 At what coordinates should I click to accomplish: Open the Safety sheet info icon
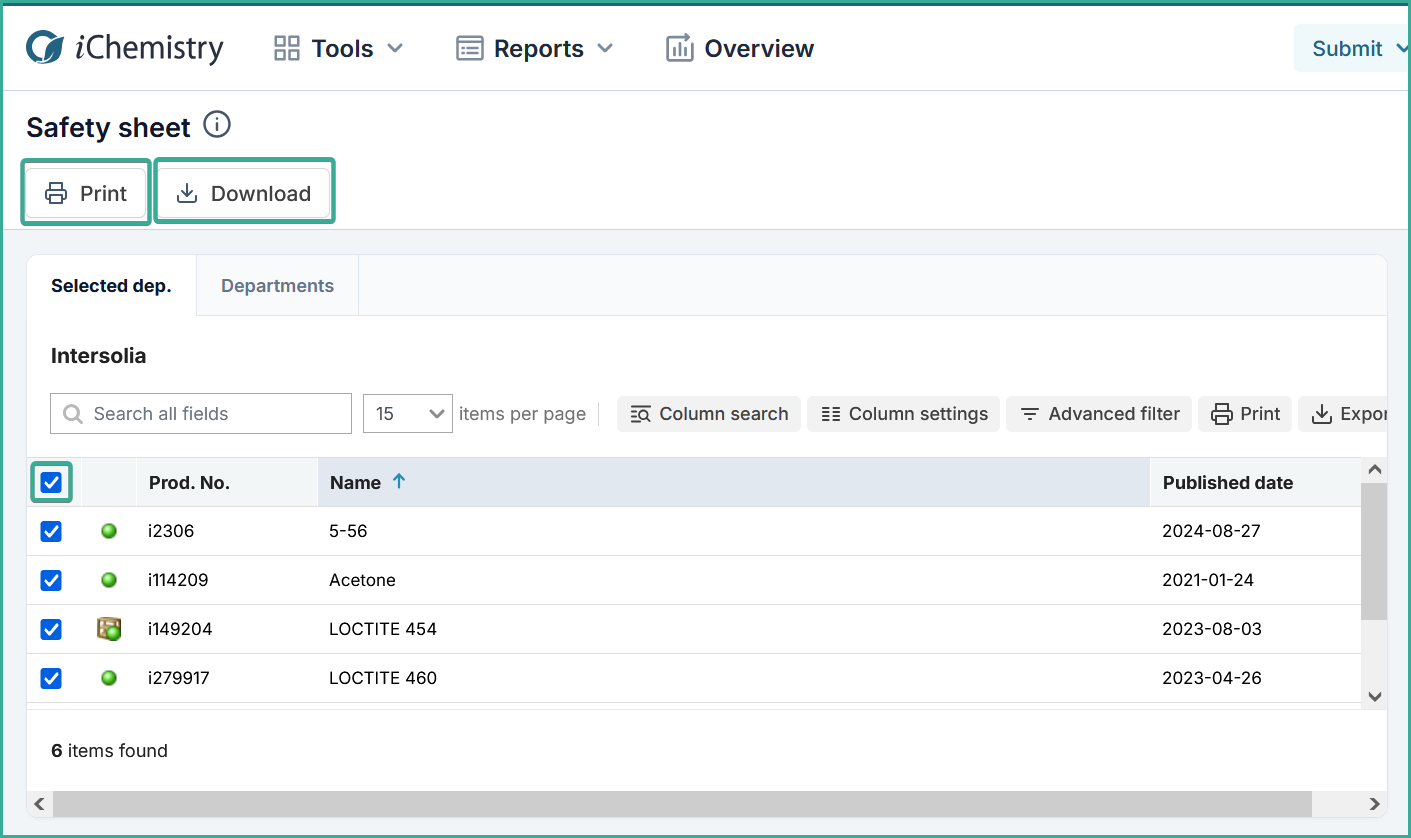click(217, 125)
